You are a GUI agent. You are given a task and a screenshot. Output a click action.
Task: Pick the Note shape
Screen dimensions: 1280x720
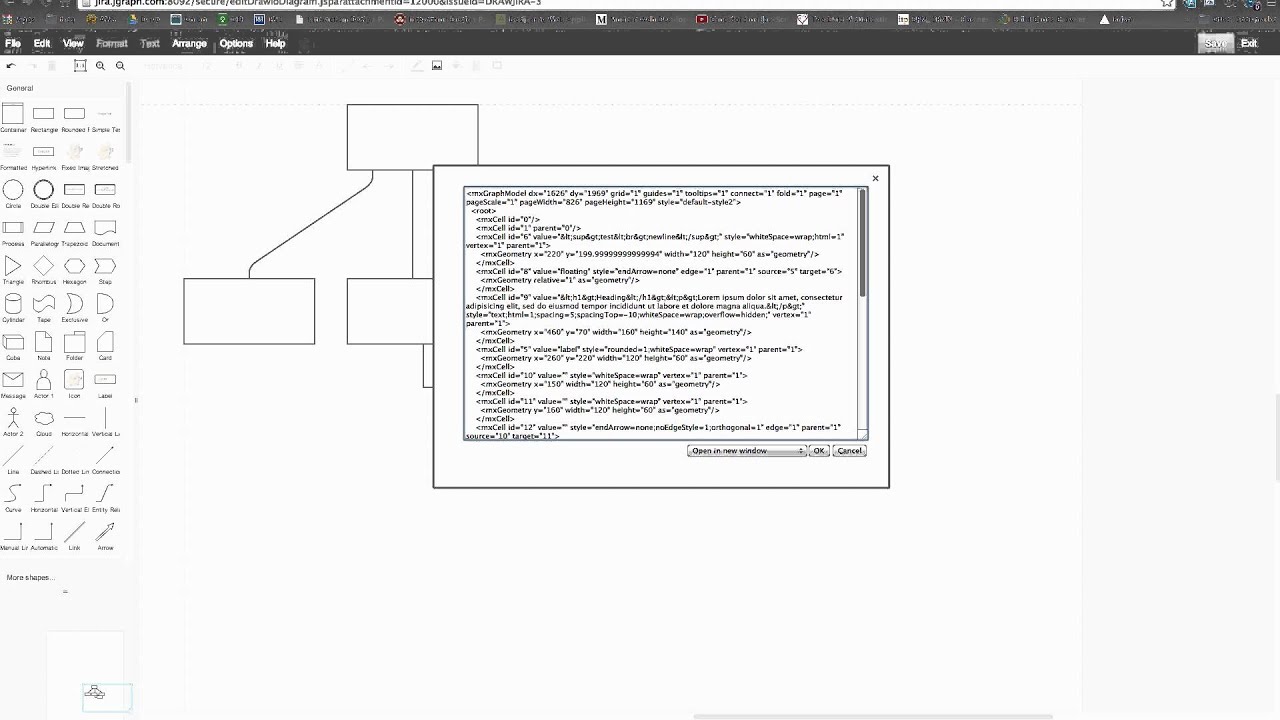point(43,342)
